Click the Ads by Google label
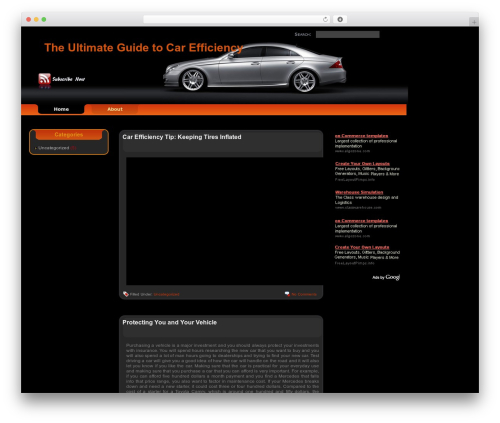The image size is (500, 423). pyautogui.click(x=386, y=277)
